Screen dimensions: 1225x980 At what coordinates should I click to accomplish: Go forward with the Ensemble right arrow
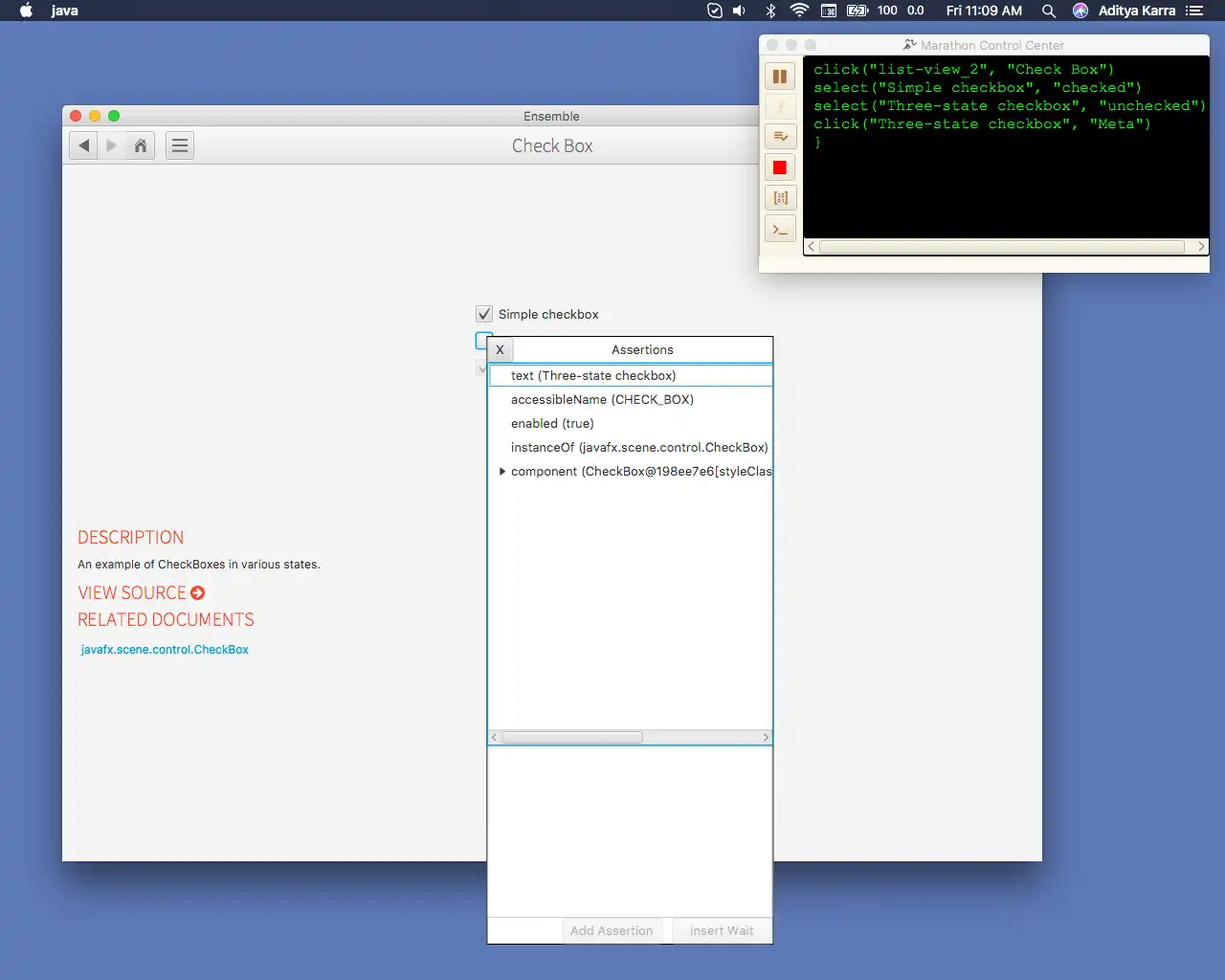[111, 145]
